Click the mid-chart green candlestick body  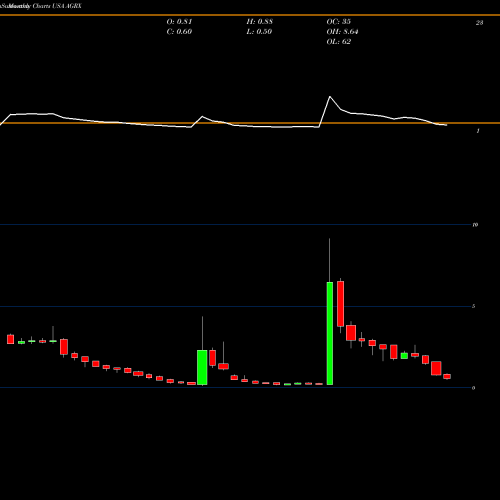202,367
